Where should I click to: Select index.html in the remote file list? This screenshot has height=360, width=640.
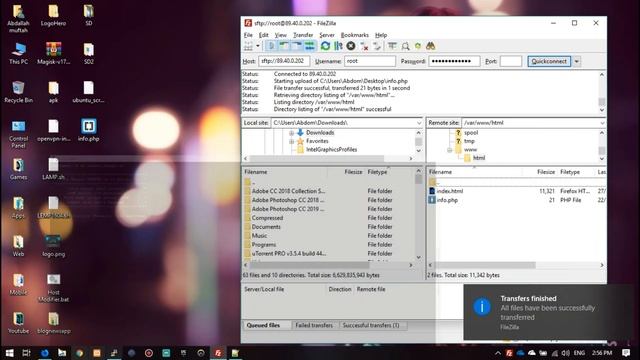pos(449,191)
